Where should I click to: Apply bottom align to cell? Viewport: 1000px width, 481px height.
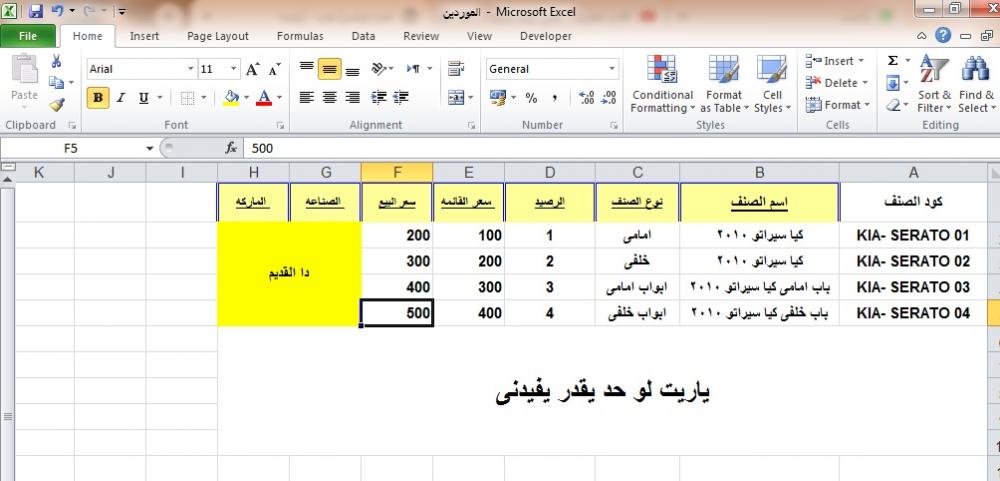pos(352,70)
